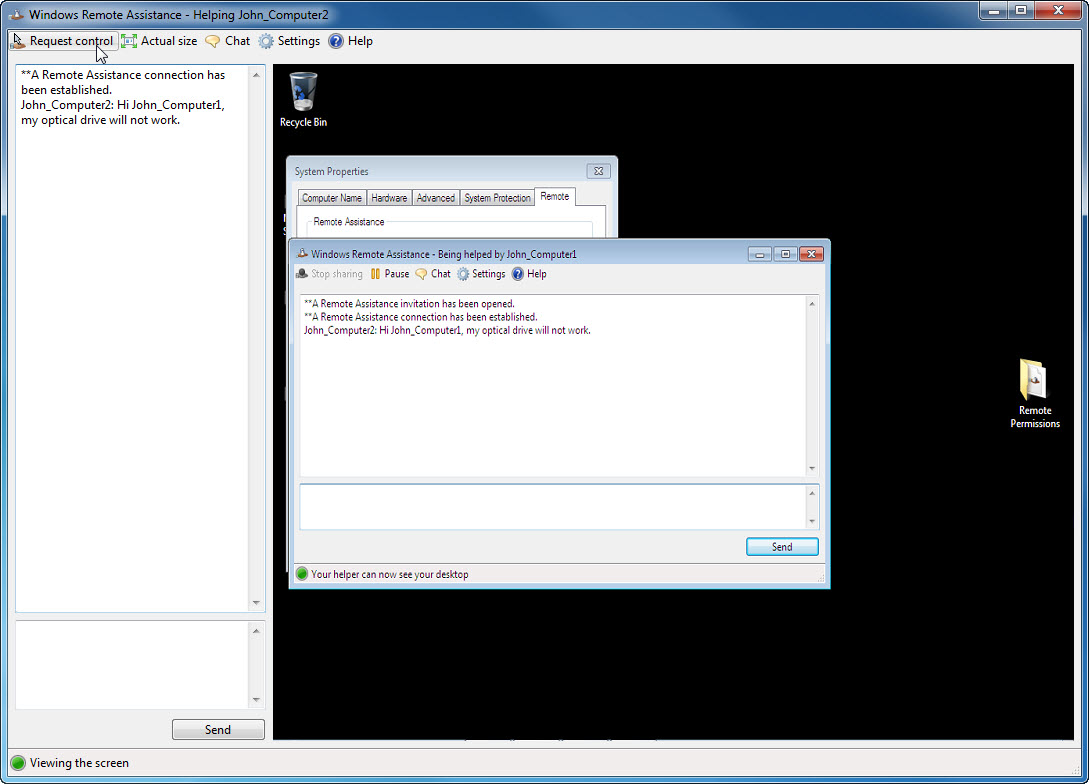This screenshot has height=784, width=1089.
Task: Click 'Your helper can now see your desktop' text
Action: 390,574
